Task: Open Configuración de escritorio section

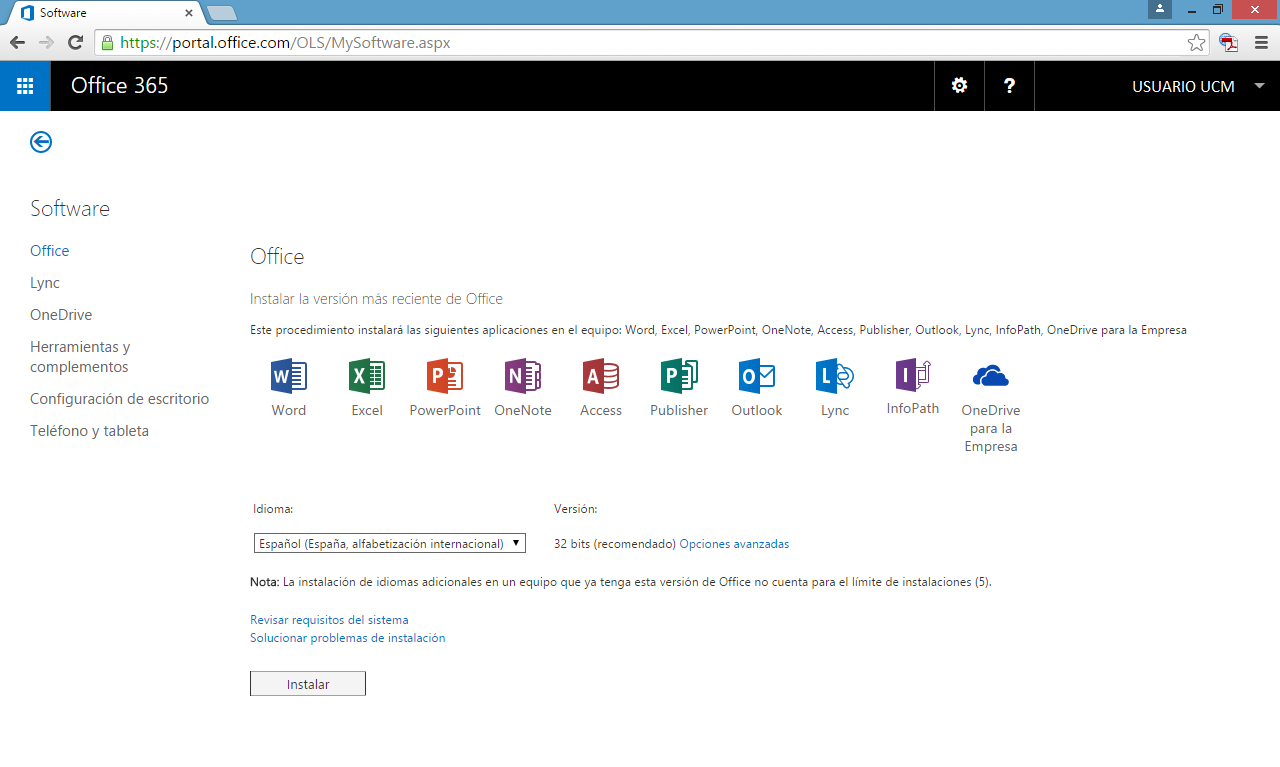Action: point(120,399)
